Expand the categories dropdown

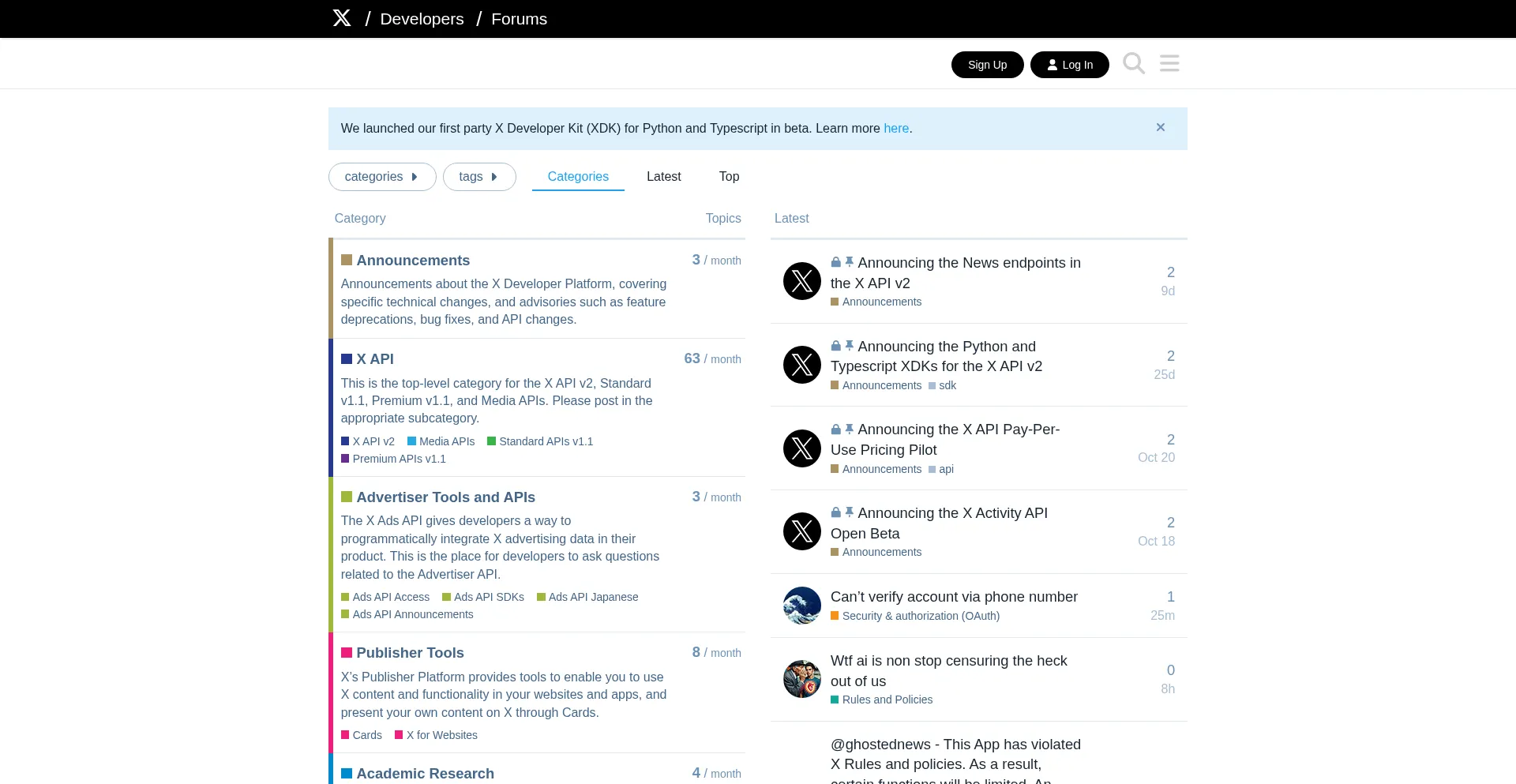pyautogui.click(x=382, y=177)
